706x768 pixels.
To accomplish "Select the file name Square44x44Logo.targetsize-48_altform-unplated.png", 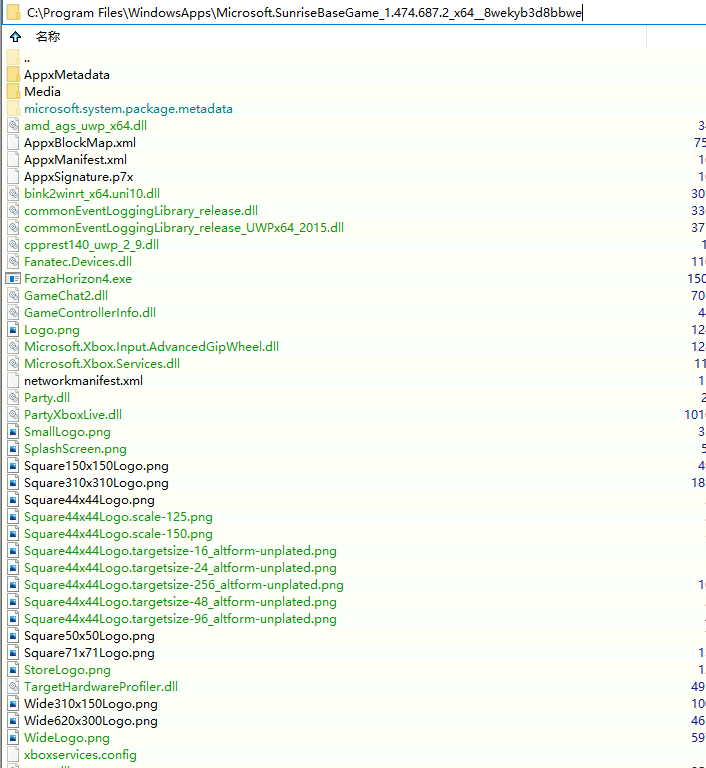I will (180, 602).
